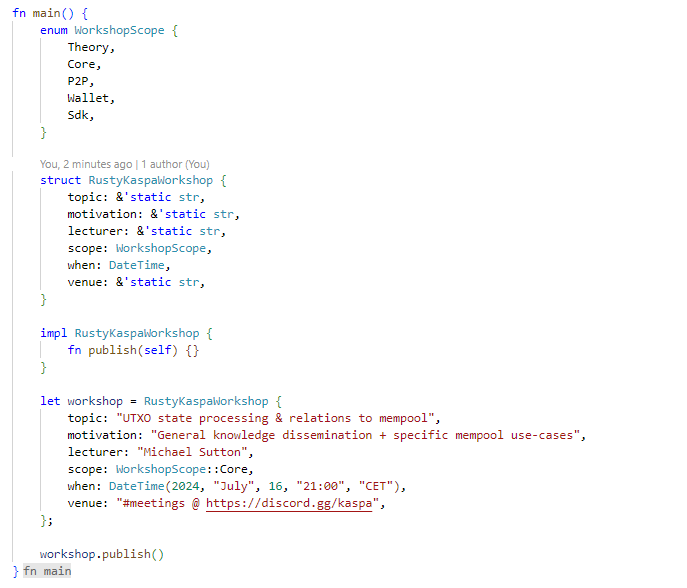Click the 'motivation: &'static str' struct field

tap(153, 215)
